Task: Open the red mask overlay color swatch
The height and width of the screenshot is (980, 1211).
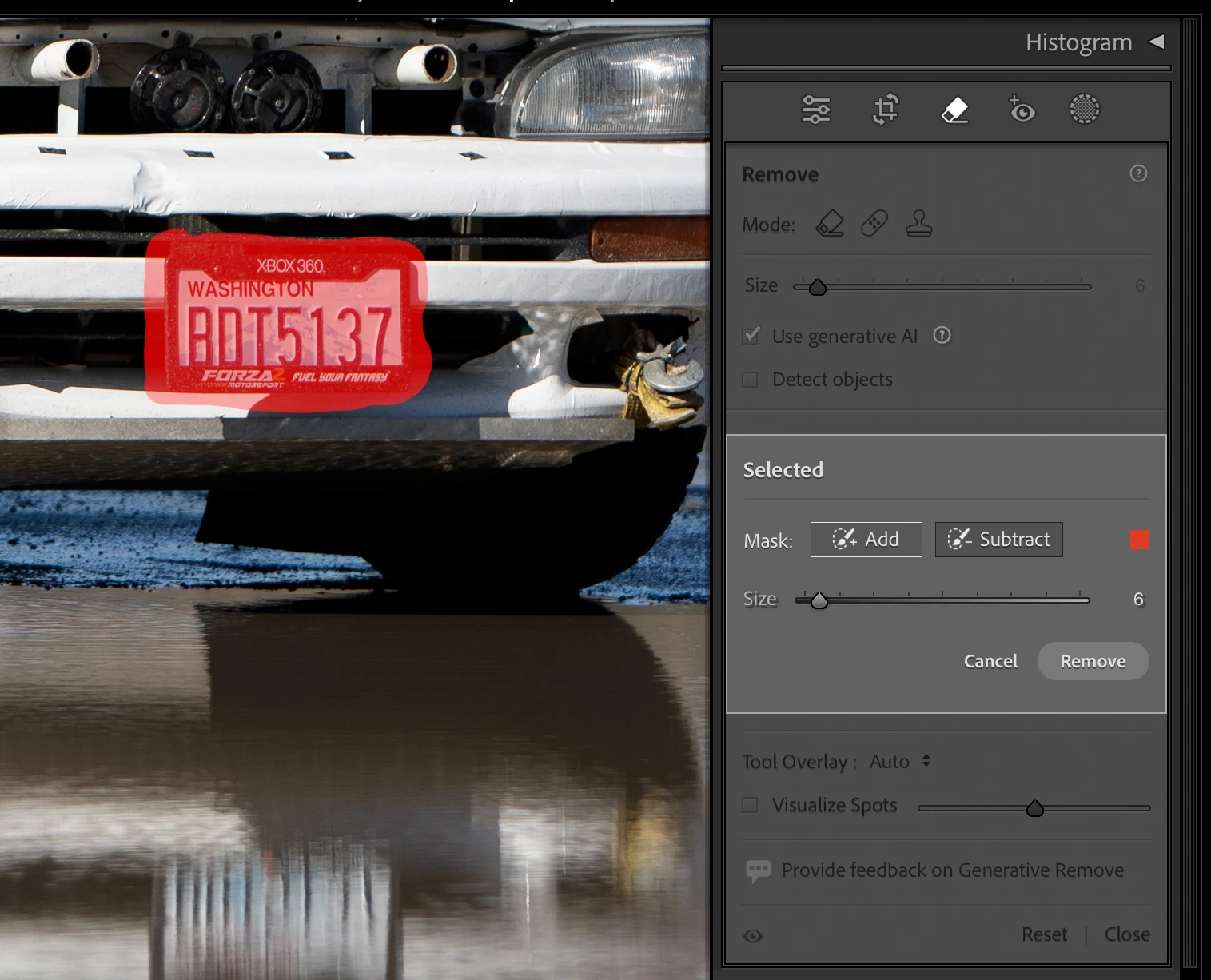Action: [1140, 540]
